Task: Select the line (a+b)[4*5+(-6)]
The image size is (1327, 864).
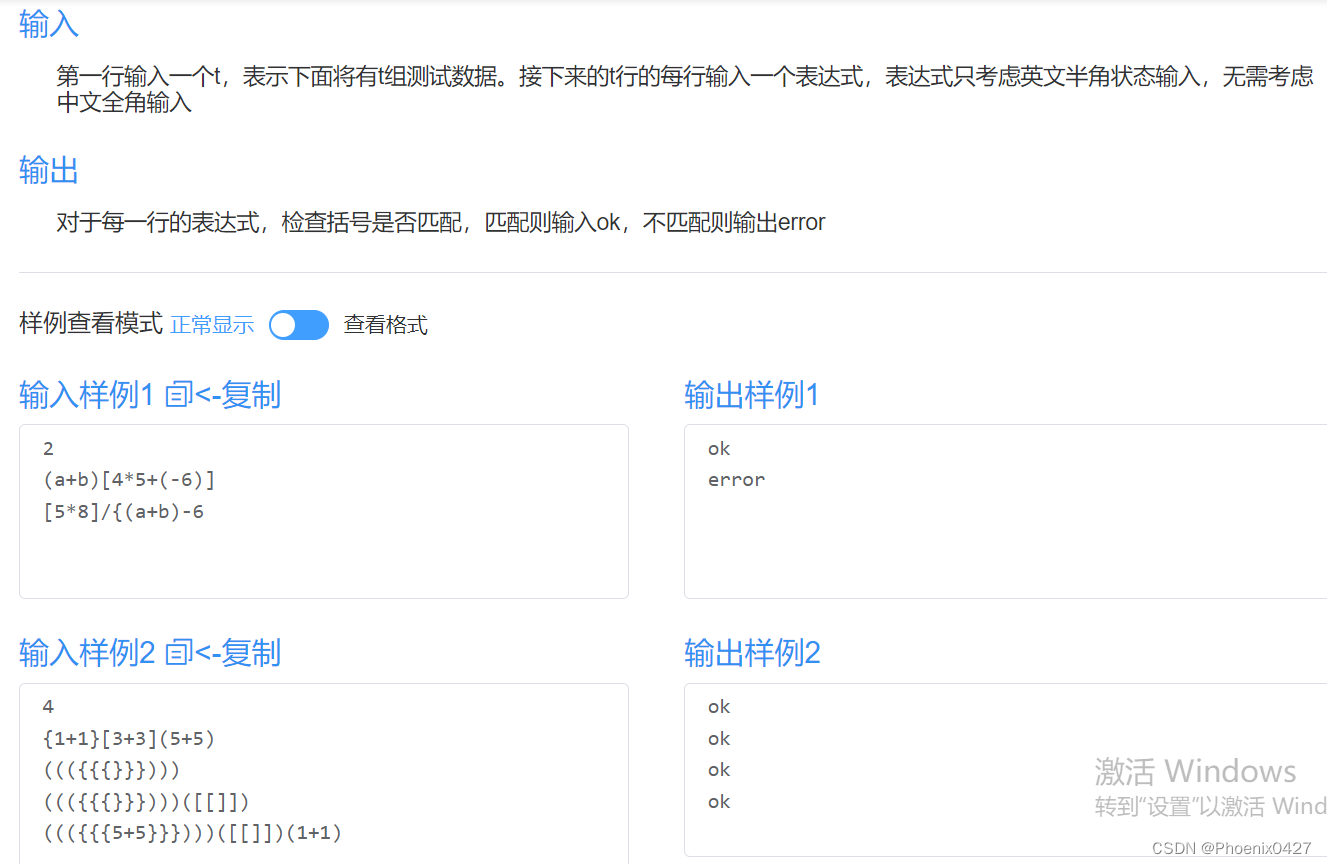Action: click(129, 480)
